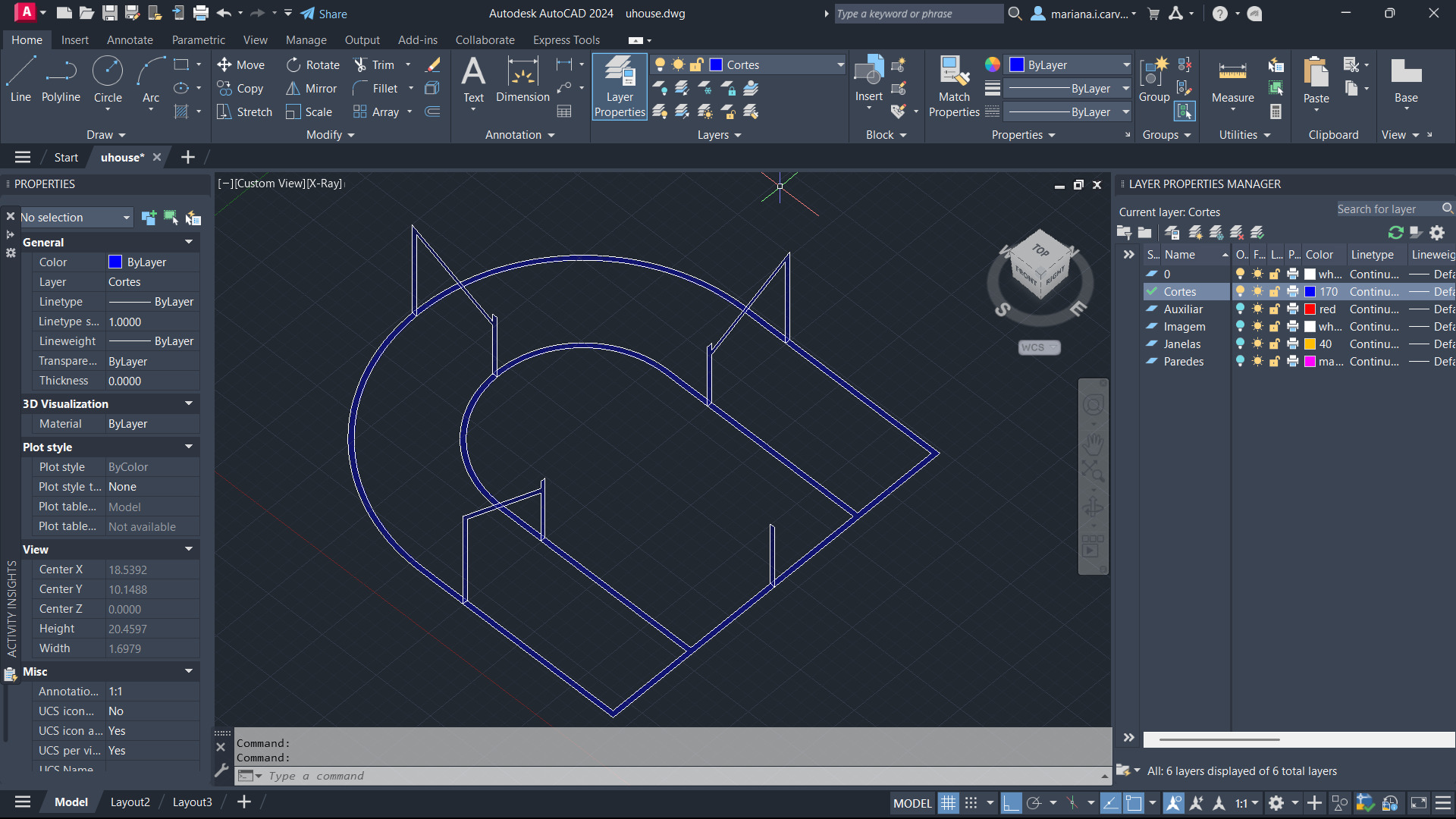Click the red color swatch of Auxiliar layer

(x=1310, y=309)
